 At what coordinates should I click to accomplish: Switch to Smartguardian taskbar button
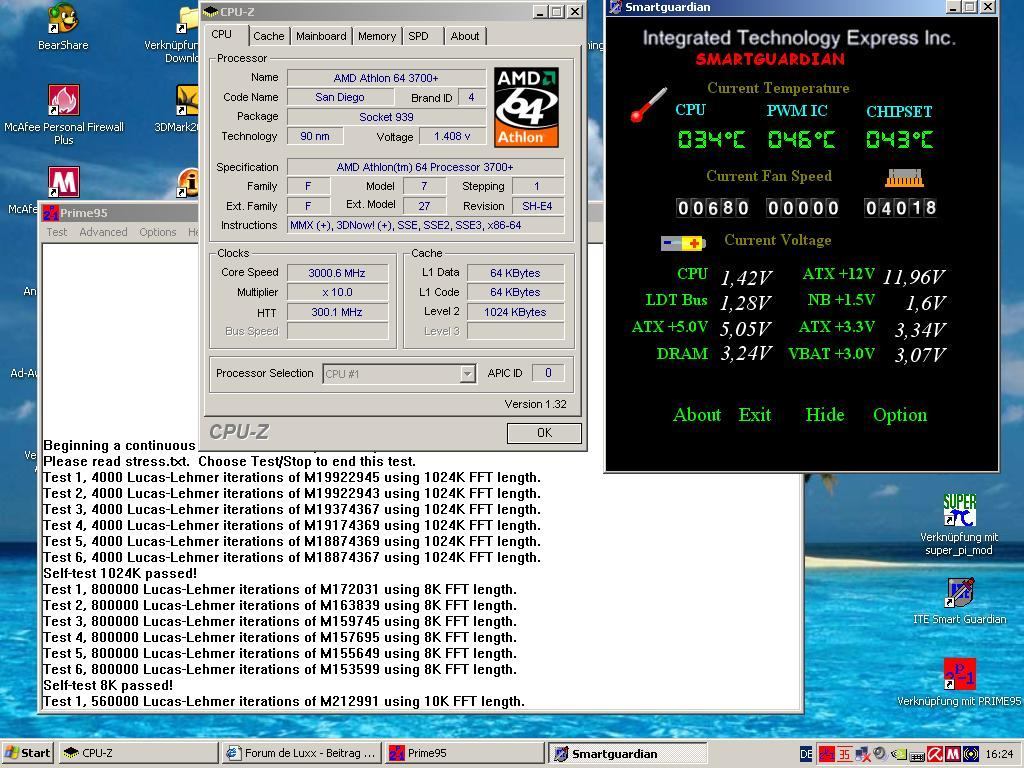pos(627,753)
